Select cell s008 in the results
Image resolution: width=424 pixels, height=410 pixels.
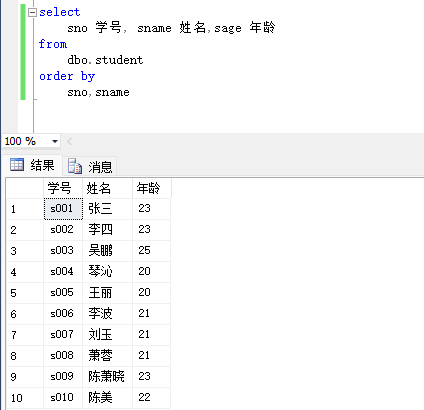[63, 356]
